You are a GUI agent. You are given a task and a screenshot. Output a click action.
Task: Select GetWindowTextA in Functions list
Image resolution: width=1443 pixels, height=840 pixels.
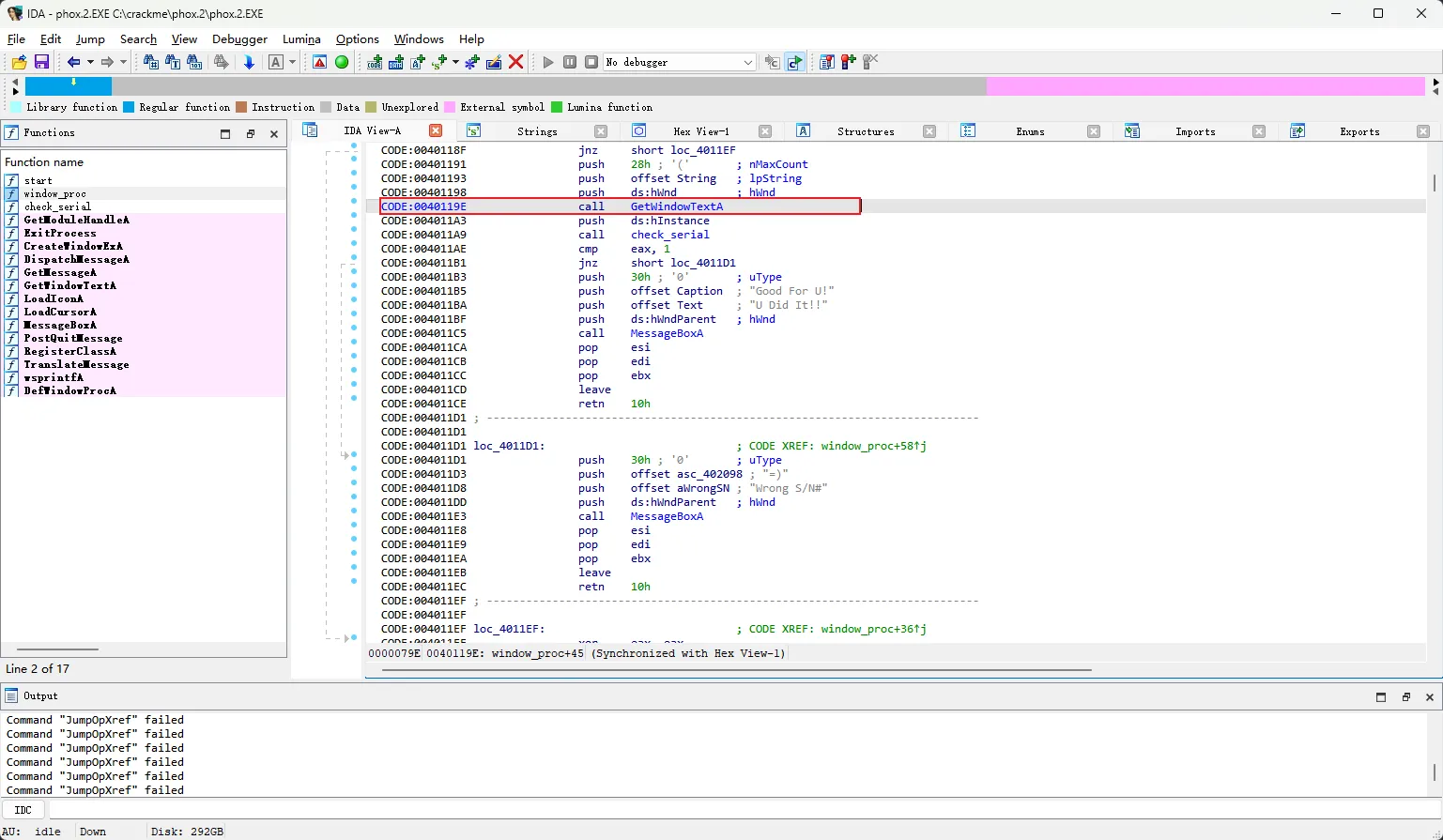point(70,285)
